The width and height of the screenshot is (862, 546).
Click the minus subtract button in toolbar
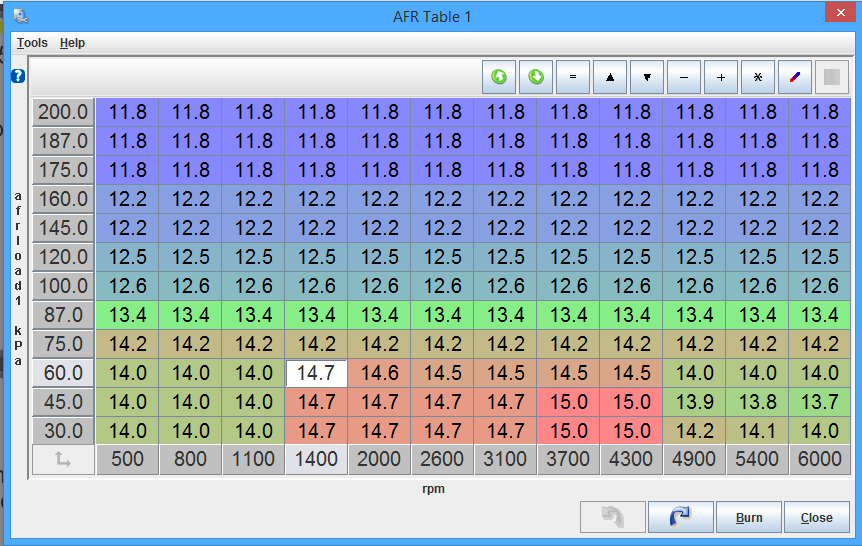click(x=684, y=77)
